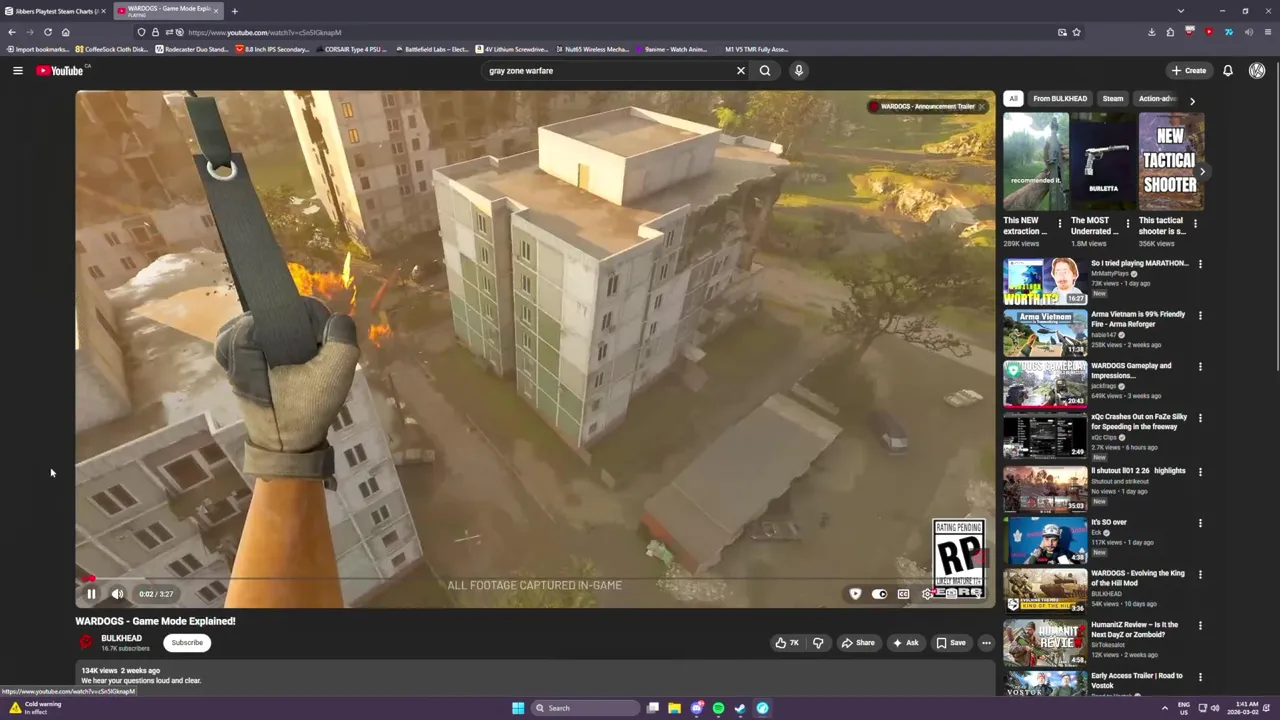Like the video with thumbs up
The height and width of the screenshot is (720, 1280).
click(787, 643)
